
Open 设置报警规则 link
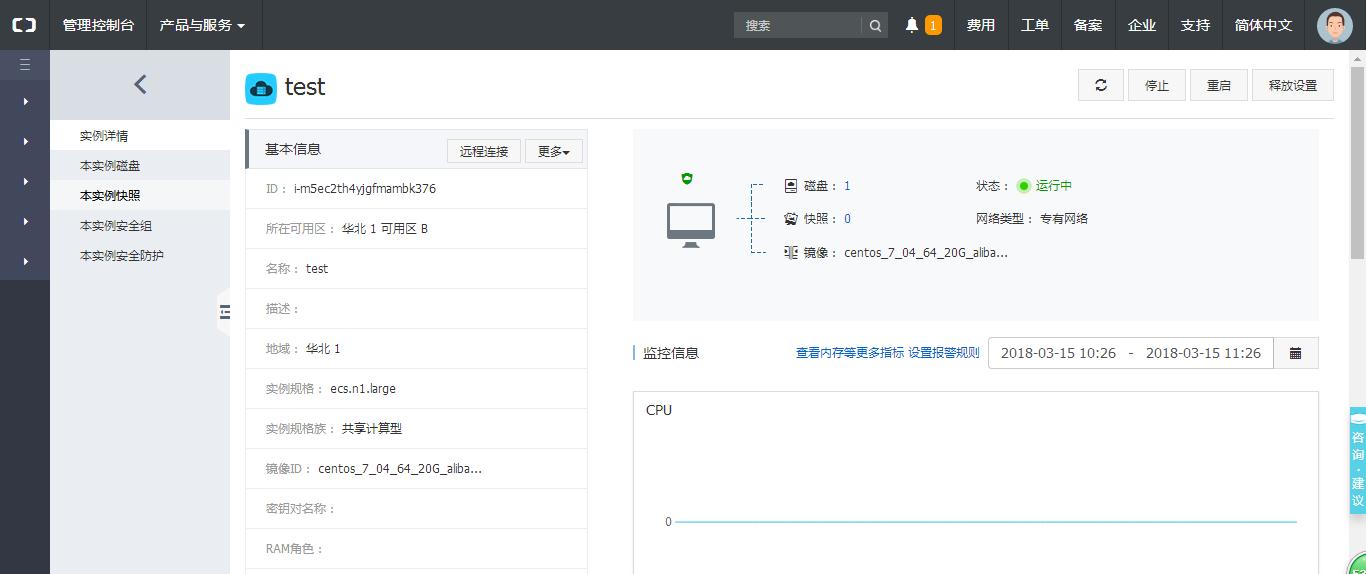click(944, 353)
